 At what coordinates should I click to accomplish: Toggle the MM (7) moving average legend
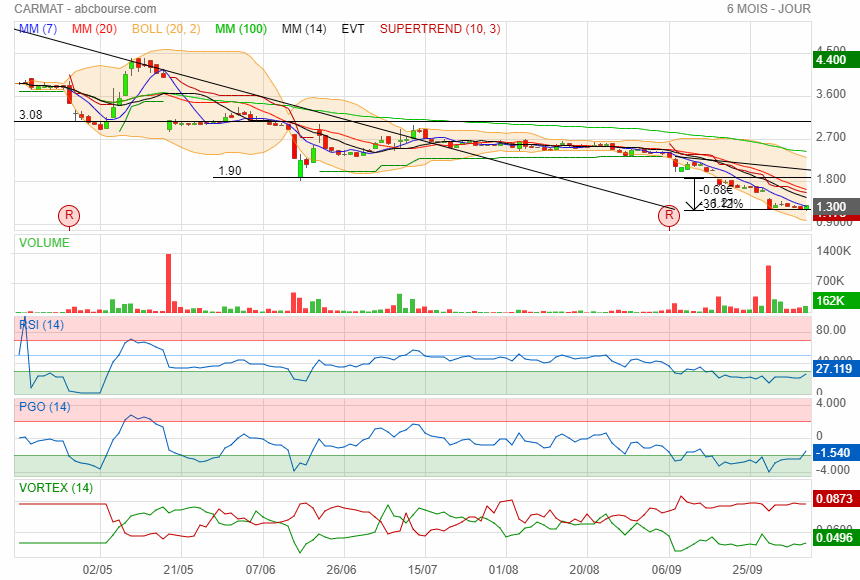pos(40,29)
